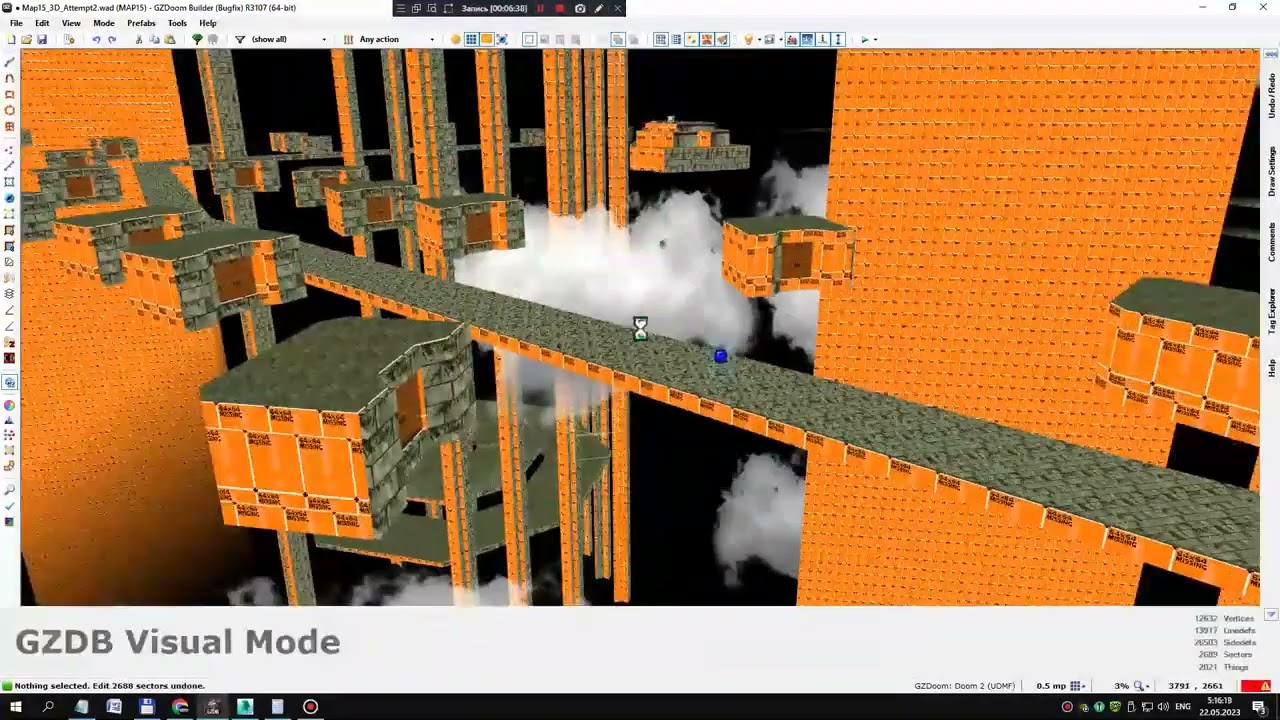The image size is (1280, 720).
Task: Open the Comments side tab
Action: tap(1272, 241)
